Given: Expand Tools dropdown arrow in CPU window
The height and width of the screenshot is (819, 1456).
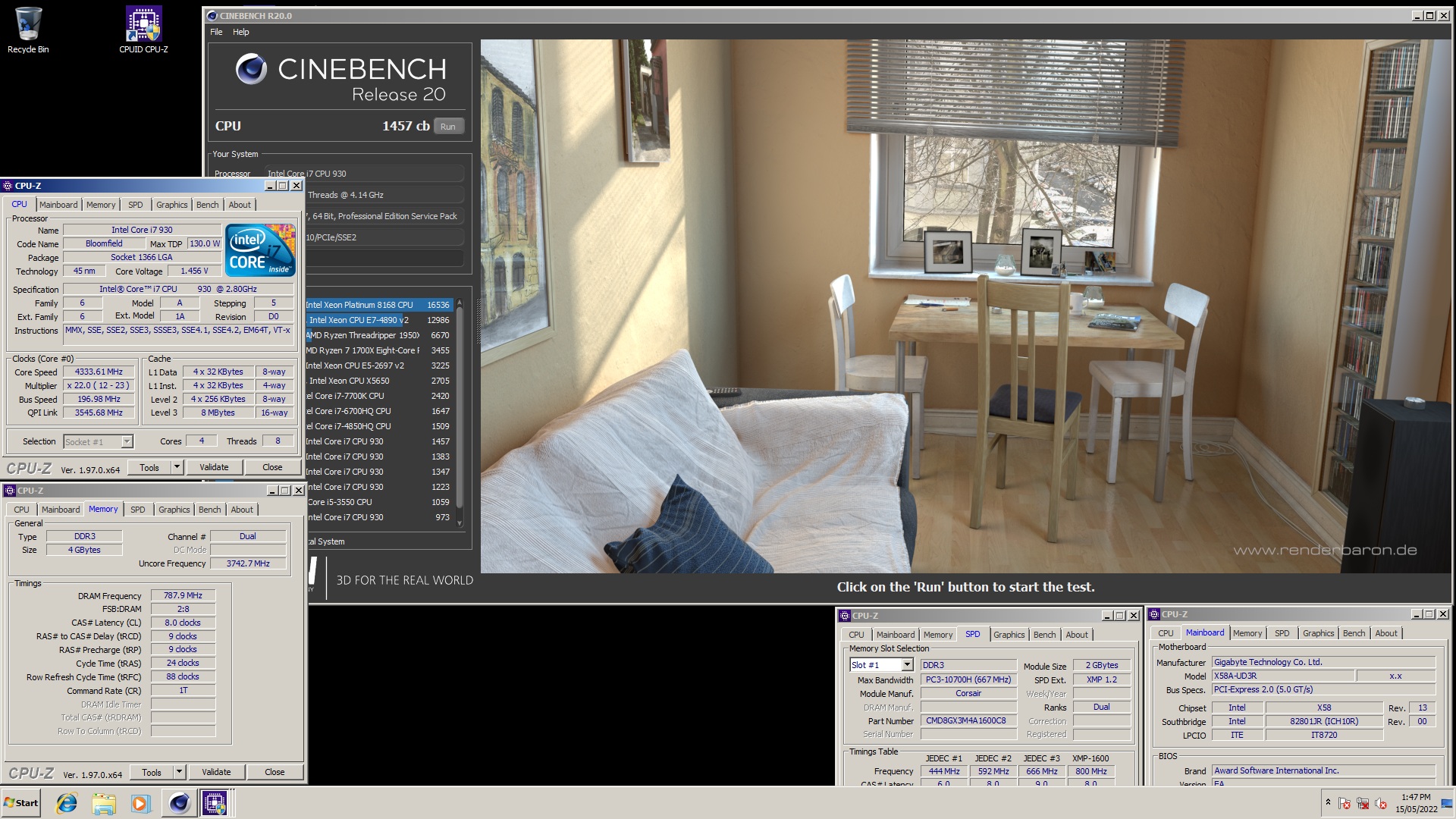Looking at the screenshot, I should pos(177,467).
